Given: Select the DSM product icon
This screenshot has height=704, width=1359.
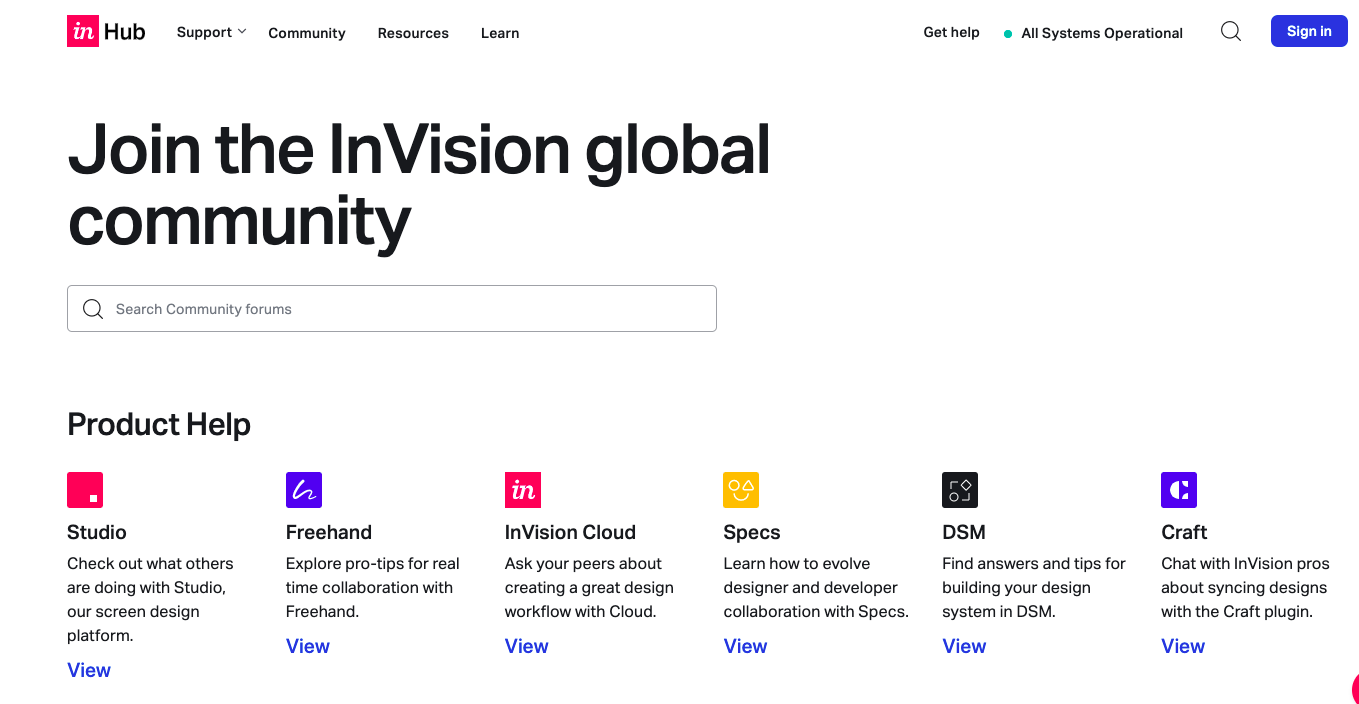Looking at the screenshot, I should click(x=960, y=490).
